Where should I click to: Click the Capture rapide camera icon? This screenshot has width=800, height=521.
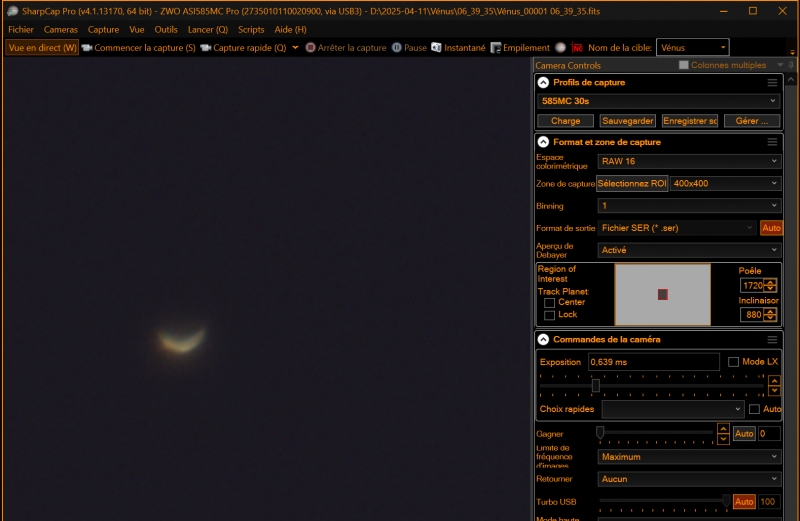click(x=206, y=48)
